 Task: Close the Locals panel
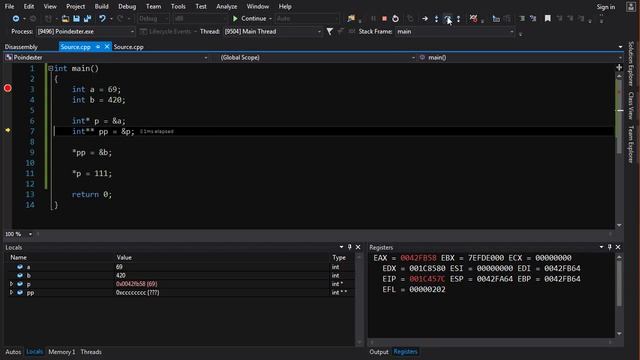(x=358, y=247)
